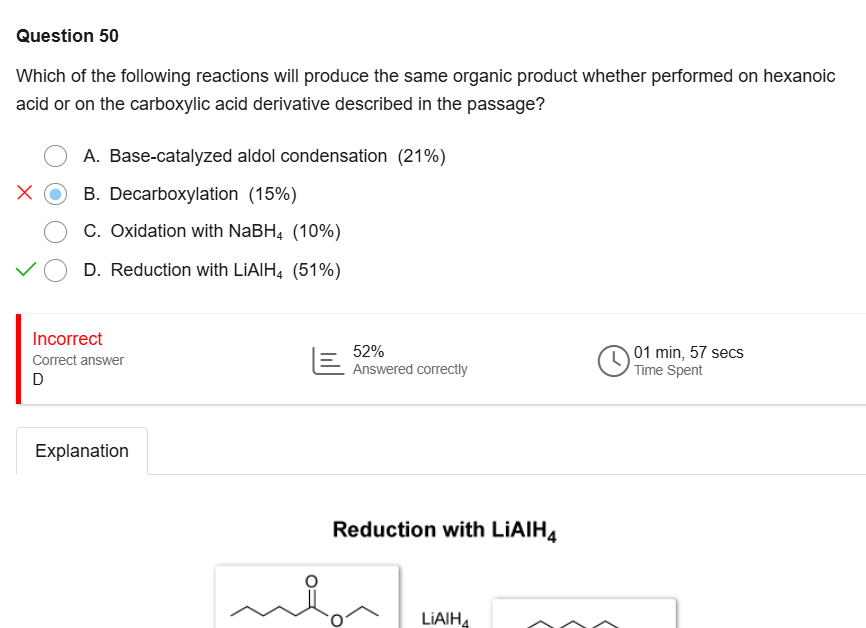The height and width of the screenshot is (628, 866).
Task: Click the question prompt about hexanoic acid
Action: 425,90
